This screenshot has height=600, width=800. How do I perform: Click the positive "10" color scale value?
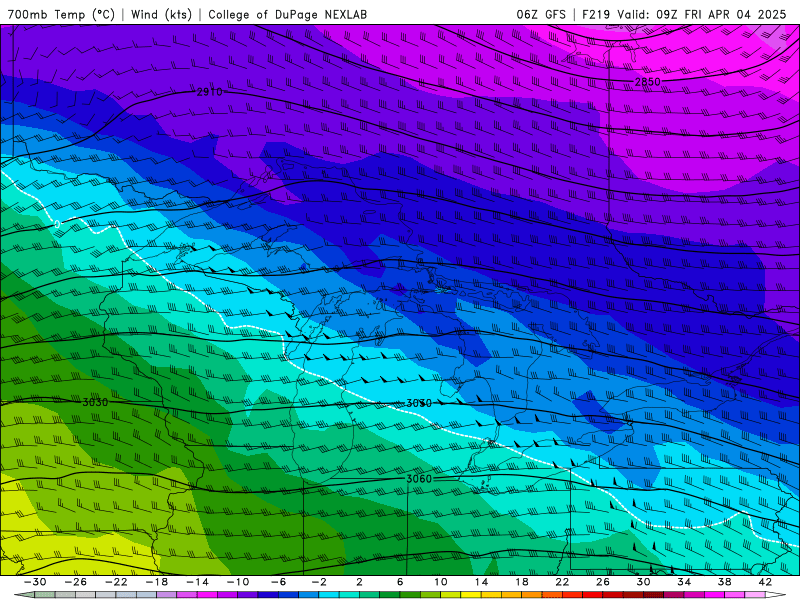pos(441,582)
